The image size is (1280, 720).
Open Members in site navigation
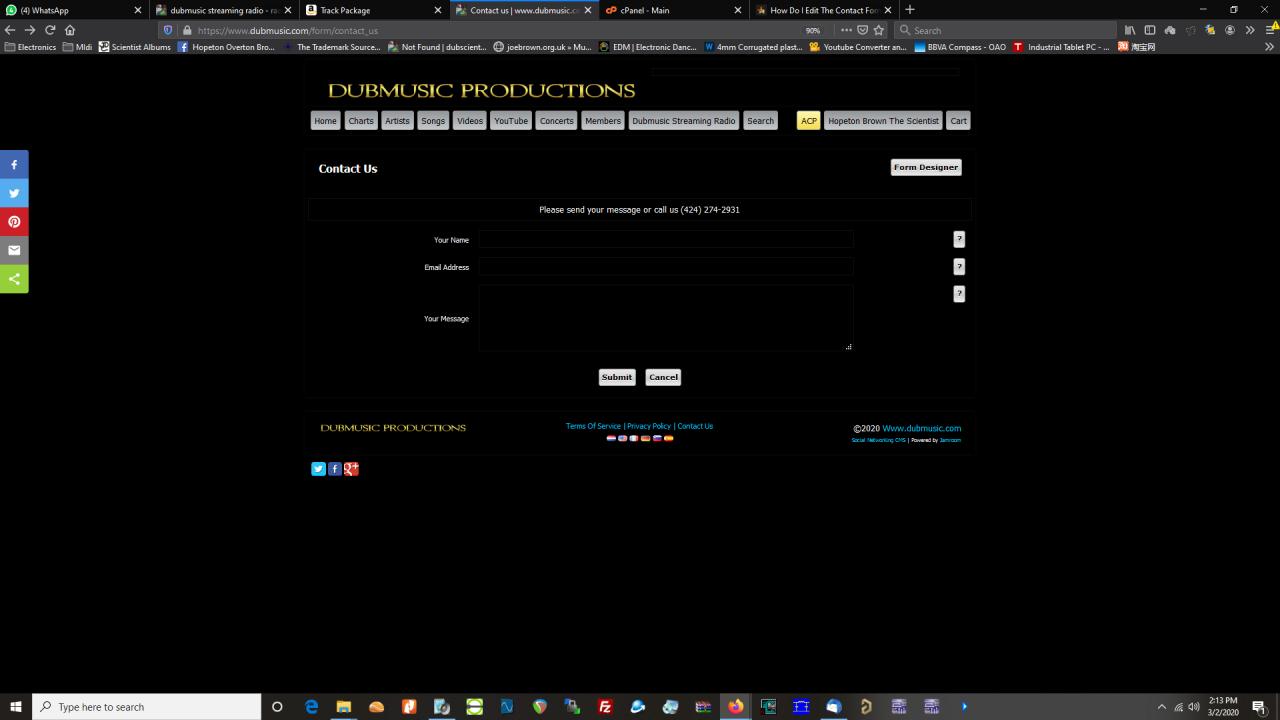coord(603,121)
